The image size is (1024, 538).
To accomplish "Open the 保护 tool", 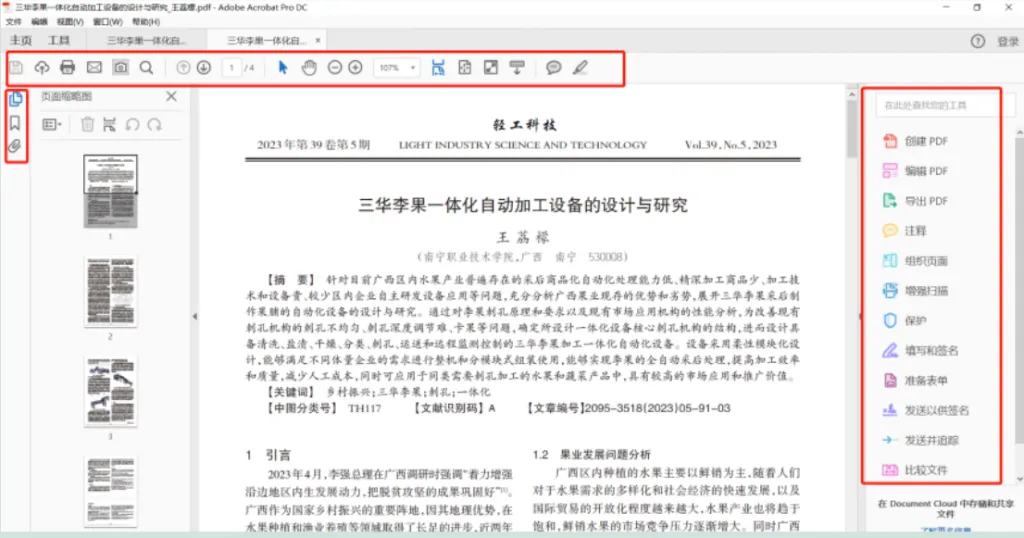I will coord(904,321).
